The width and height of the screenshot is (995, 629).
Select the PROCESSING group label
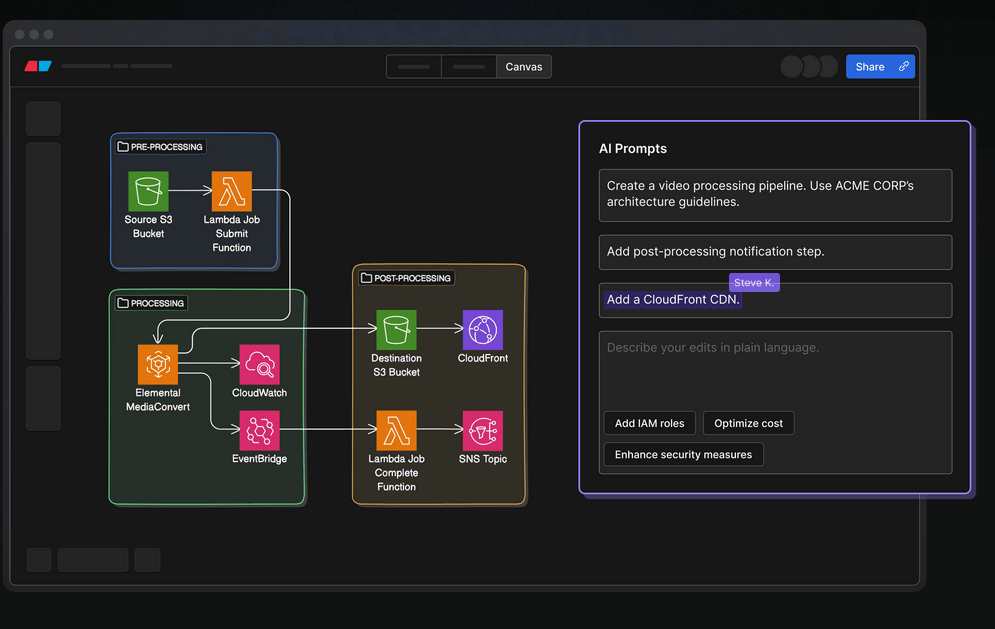(151, 303)
